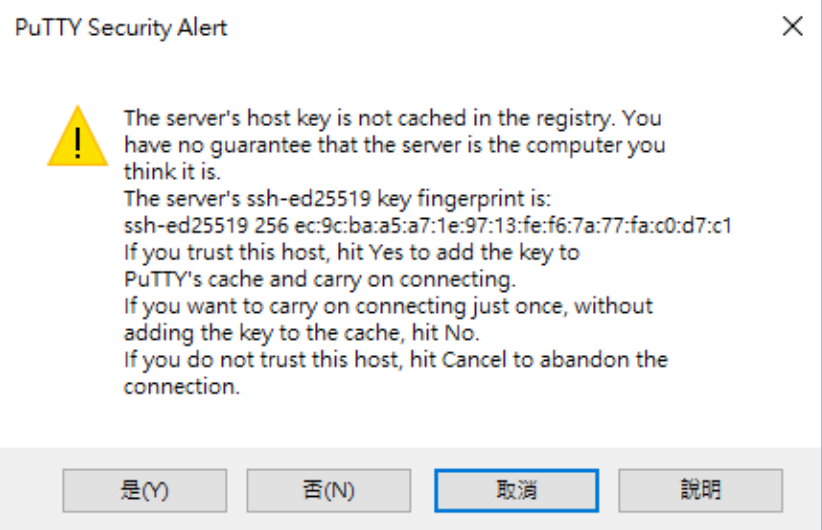This screenshot has width=822, height=530.
Task: Click the line 'have no guarantee that the server'
Action: (394, 145)
